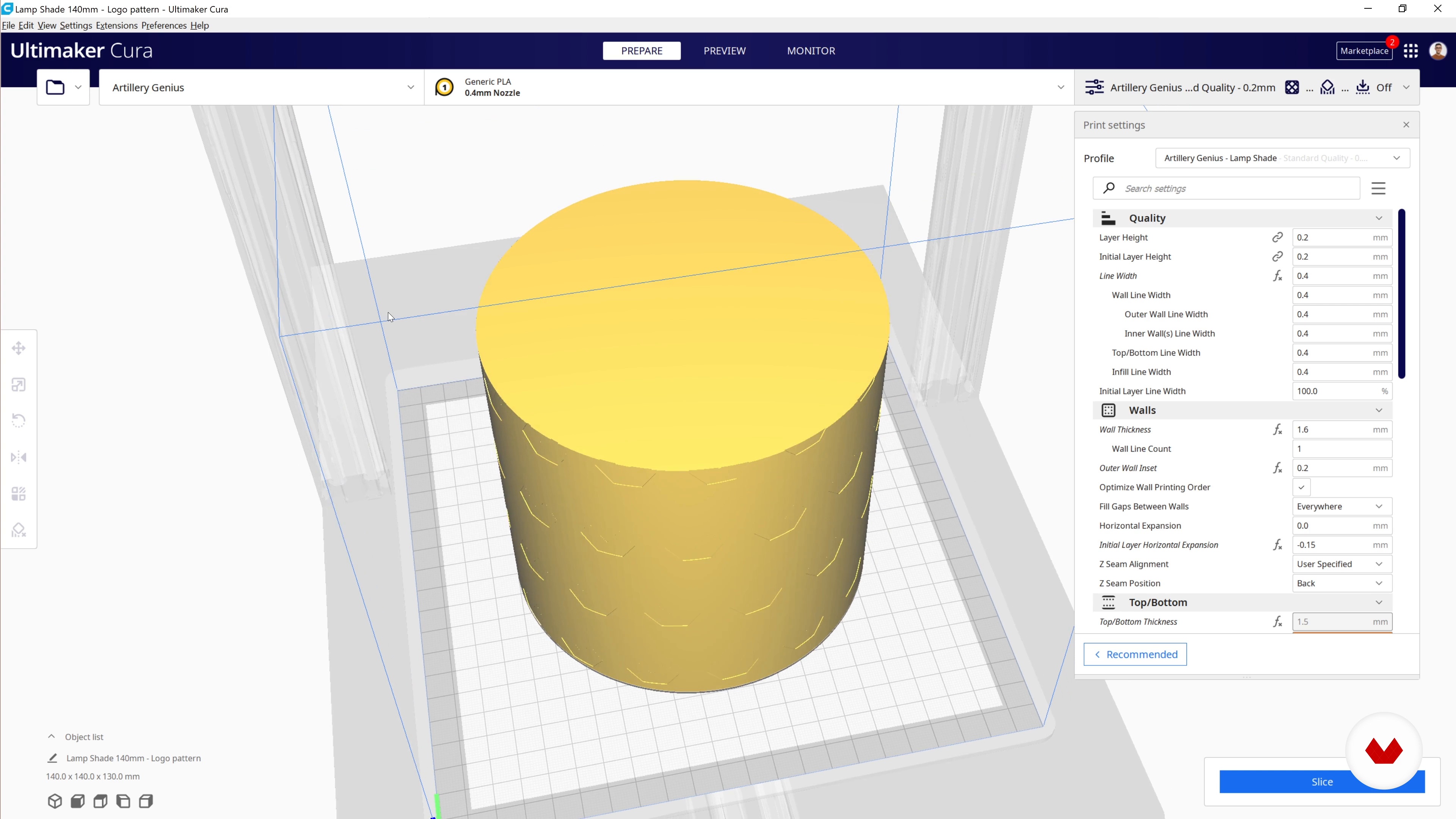Close the Print settings panel
1456x819 pixels.
point(1406,125)
